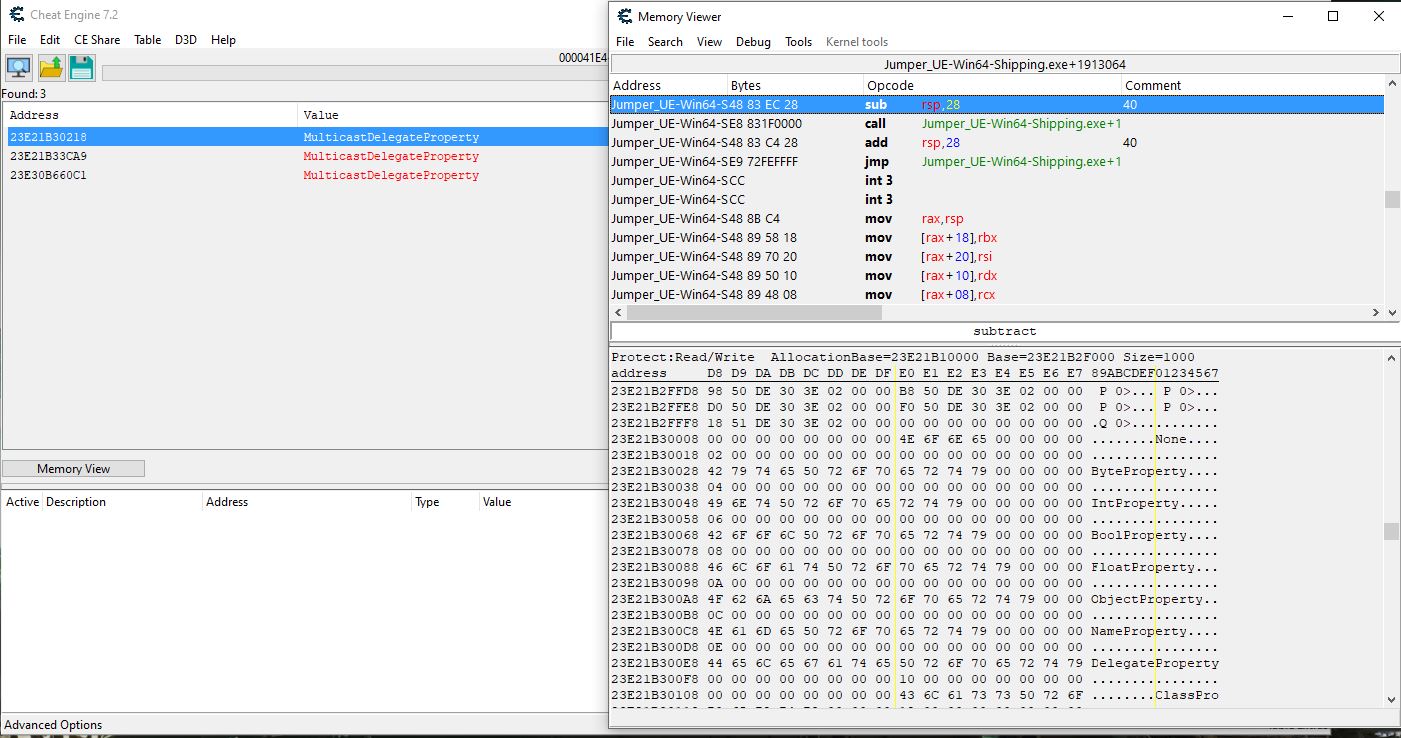Screen dimensions: 1401x738
Task: Click hex view scrollbar down arrow
Action: pyautogui.click(x=1392, y=699)
